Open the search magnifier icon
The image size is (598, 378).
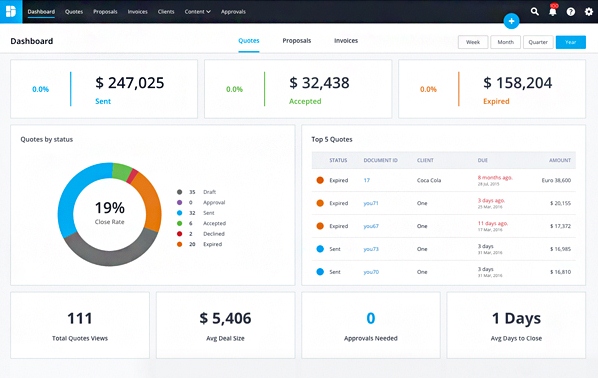pyautogui.click(x=535, y=11)
